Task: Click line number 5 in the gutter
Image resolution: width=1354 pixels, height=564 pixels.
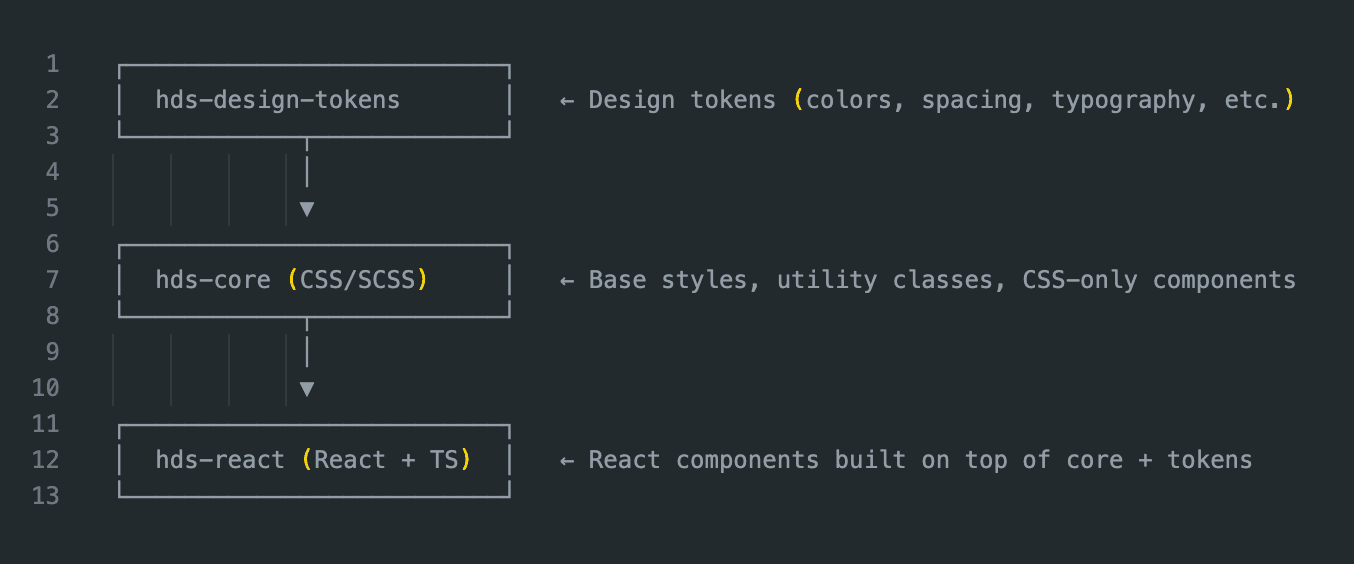Action: pyautogui.click(x=53, y=208)
